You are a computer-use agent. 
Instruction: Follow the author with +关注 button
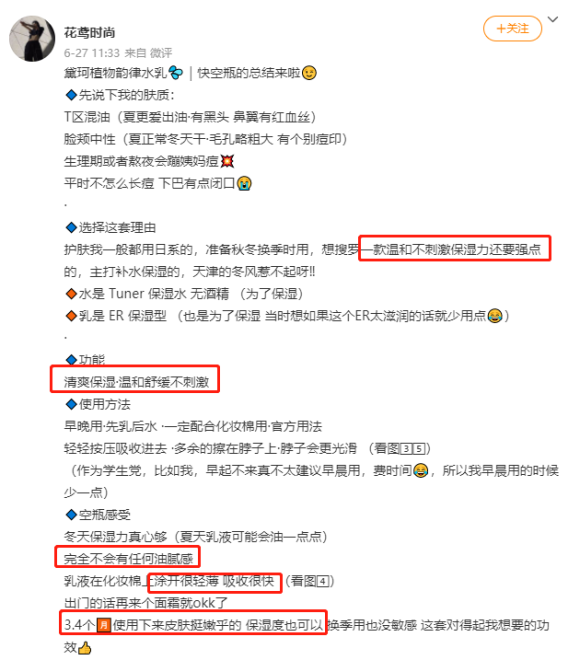point(512,28)
